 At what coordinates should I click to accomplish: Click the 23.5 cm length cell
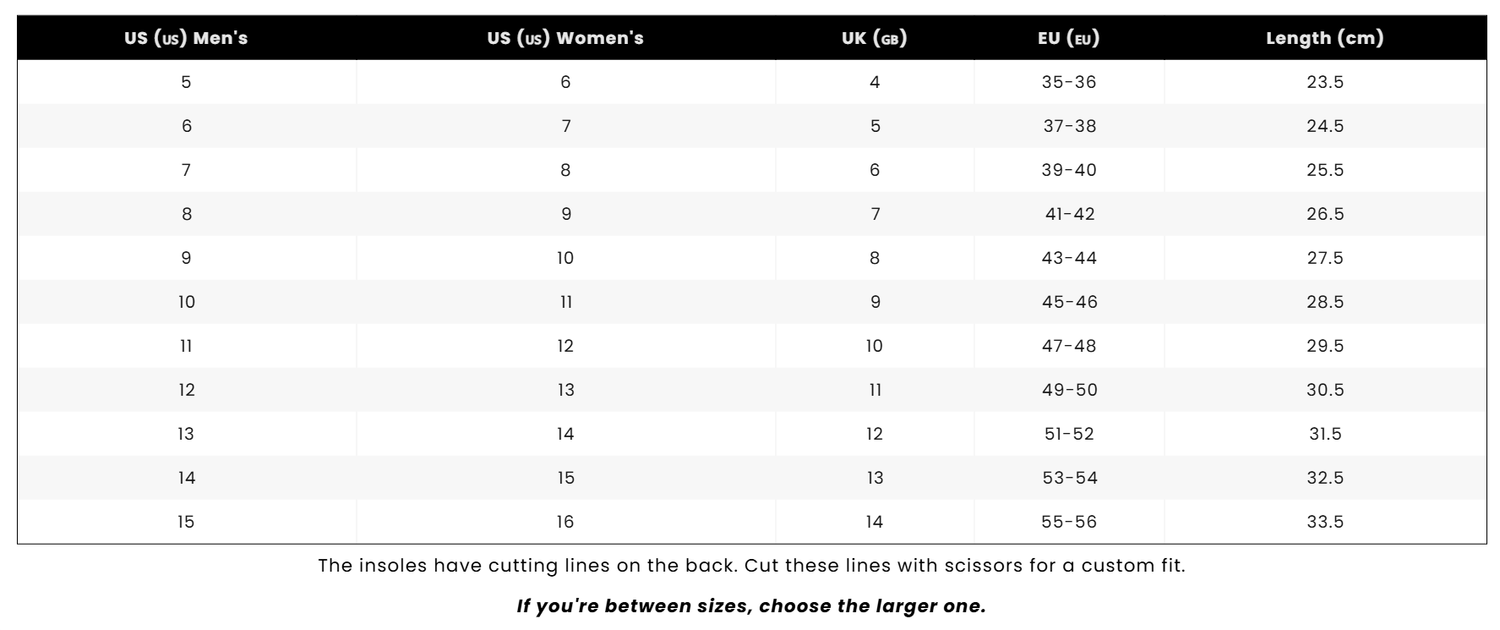1324,82
